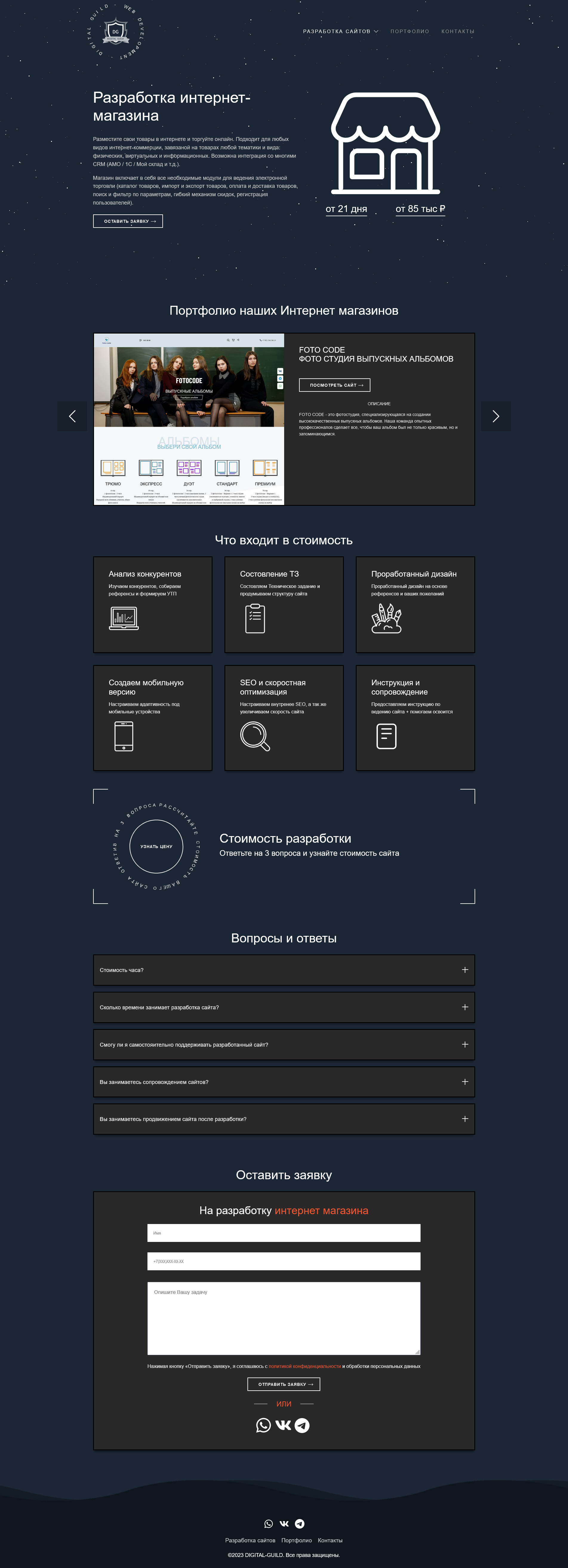This screenshot has width=568, height=1568.
Task: Open политикой конфиденциальности link
Action: tap(305, 1366)
